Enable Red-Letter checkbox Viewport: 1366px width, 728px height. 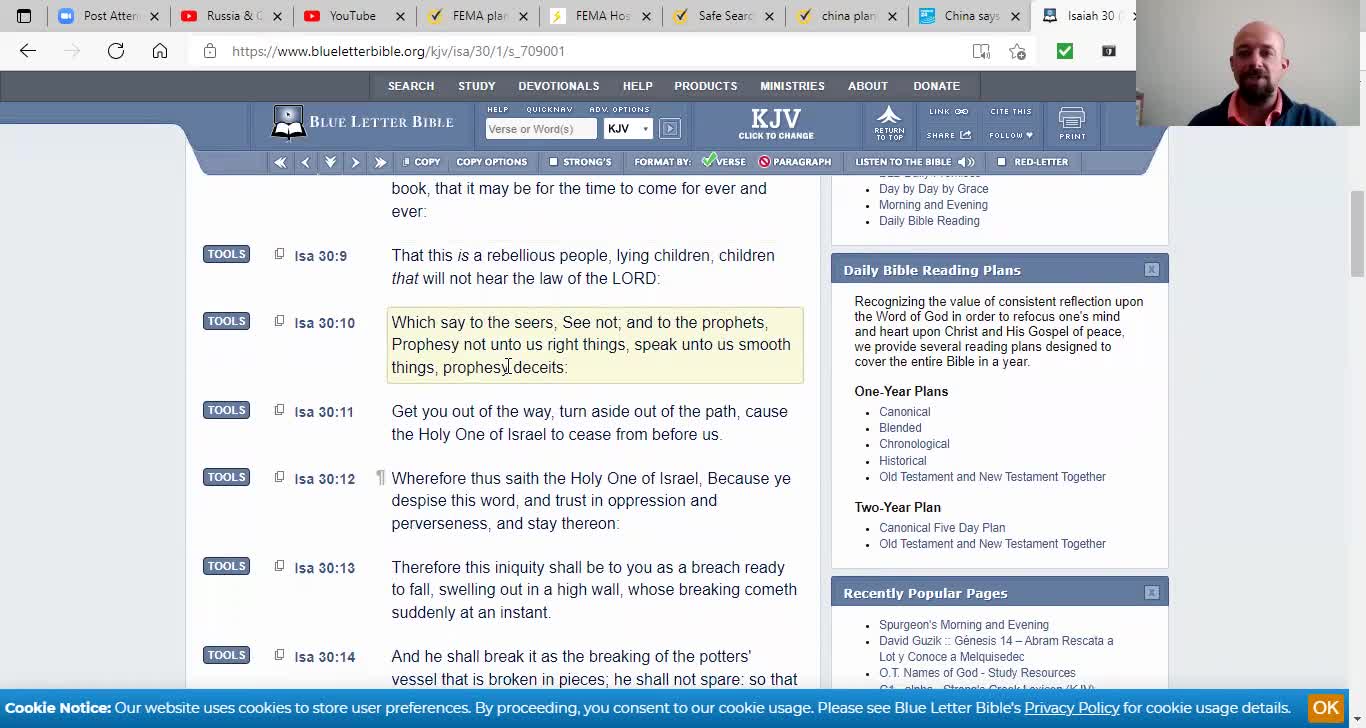(1001, 162)
